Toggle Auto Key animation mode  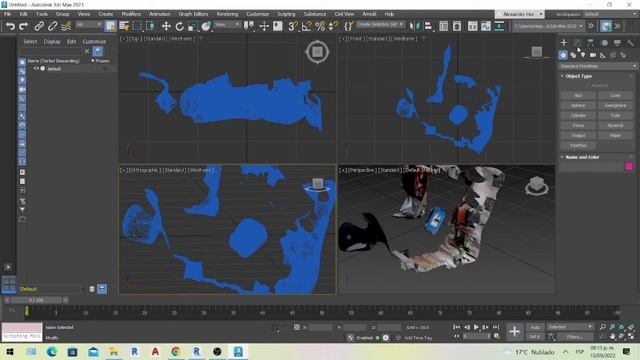pyautogui.click(x=535, y=327)
